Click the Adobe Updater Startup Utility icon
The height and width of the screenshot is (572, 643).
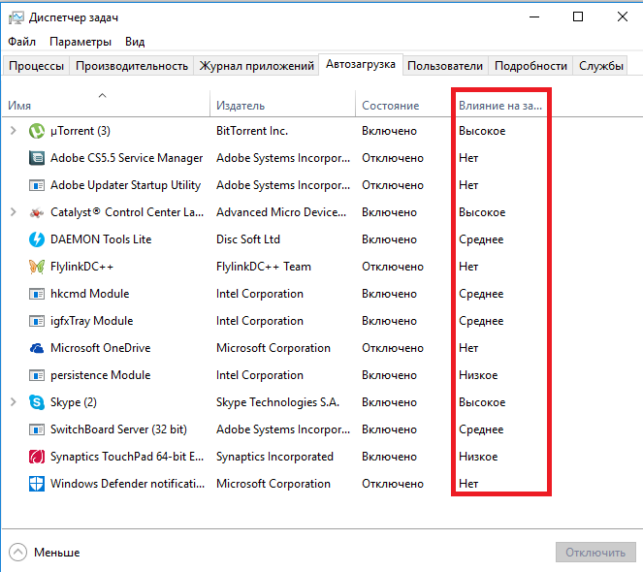[36, 185]
